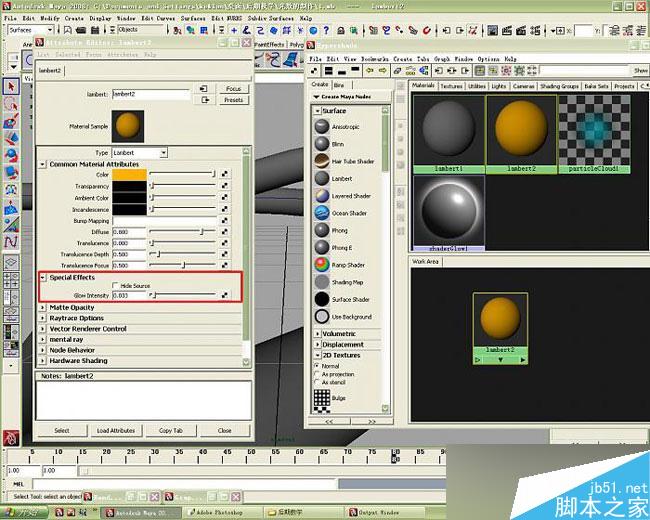Collapse the 2D Textures node category
The image size is (650, 520).
click(318, 355)
